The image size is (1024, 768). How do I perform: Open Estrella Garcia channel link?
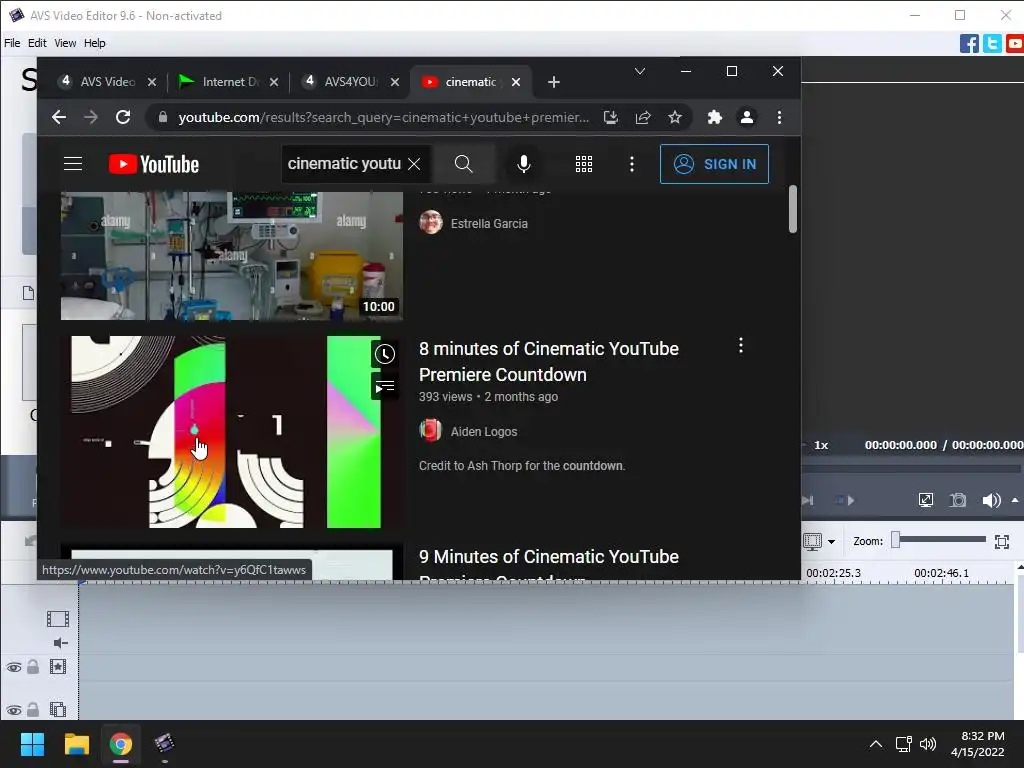489,223
